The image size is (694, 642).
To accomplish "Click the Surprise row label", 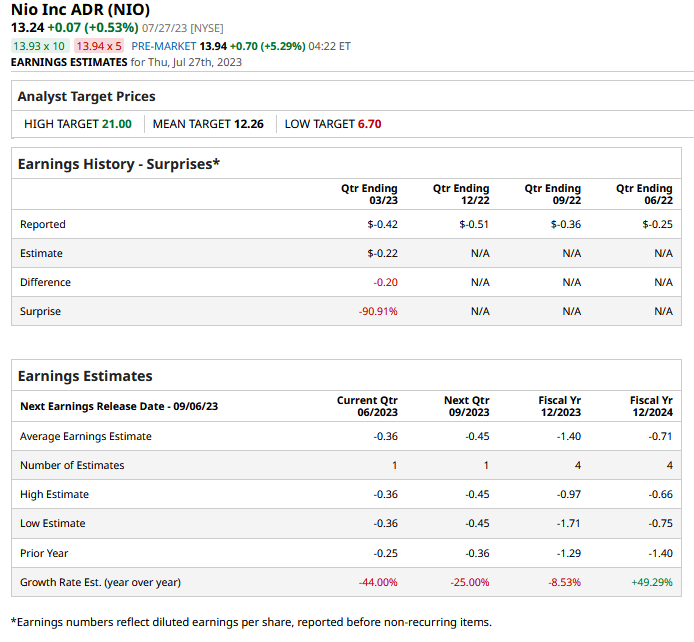I will pyautogui.click(x=40, y=311).
